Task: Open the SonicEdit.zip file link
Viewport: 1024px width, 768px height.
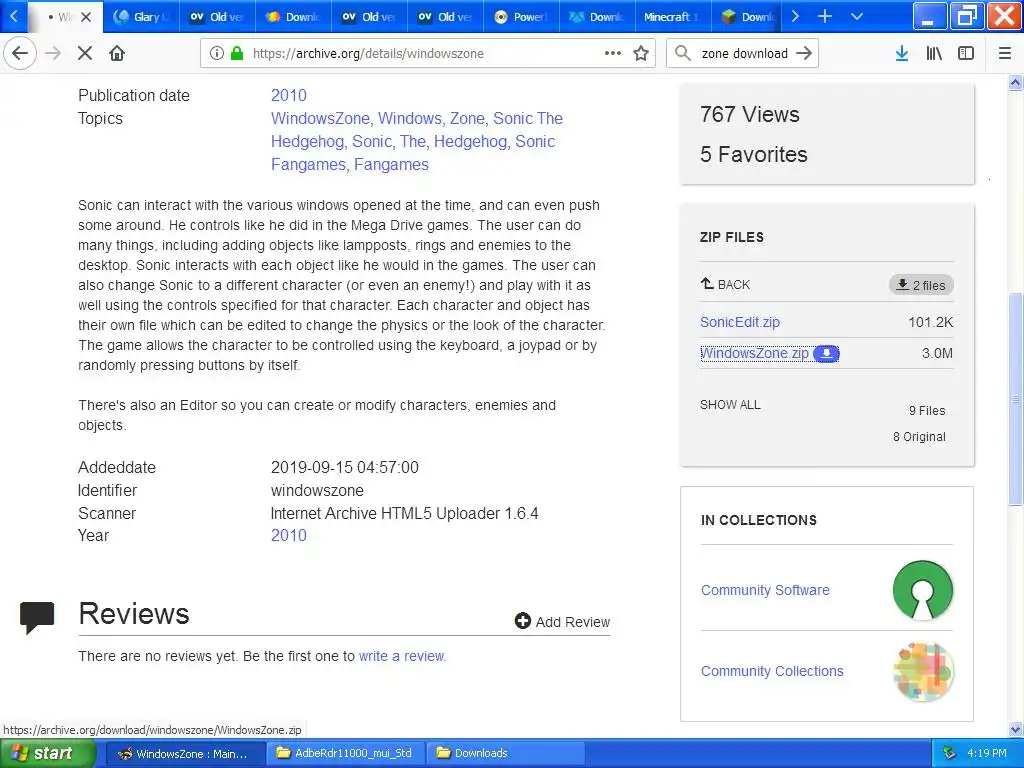Action: tap(739, 322)
